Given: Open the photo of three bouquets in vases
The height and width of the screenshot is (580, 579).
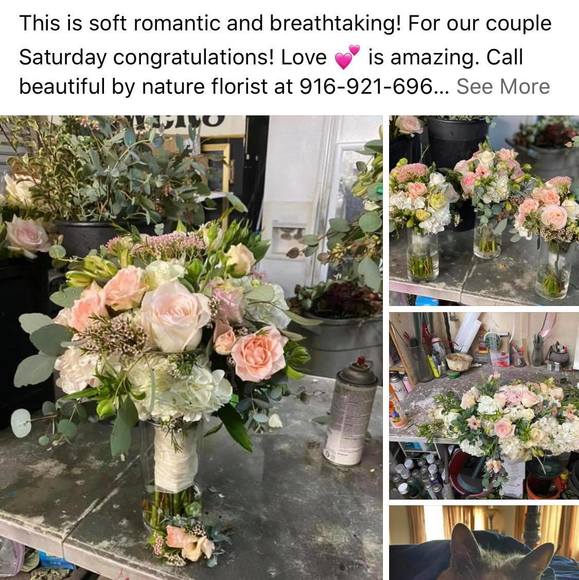Looking at the screenshot, I should pos(484,210).
